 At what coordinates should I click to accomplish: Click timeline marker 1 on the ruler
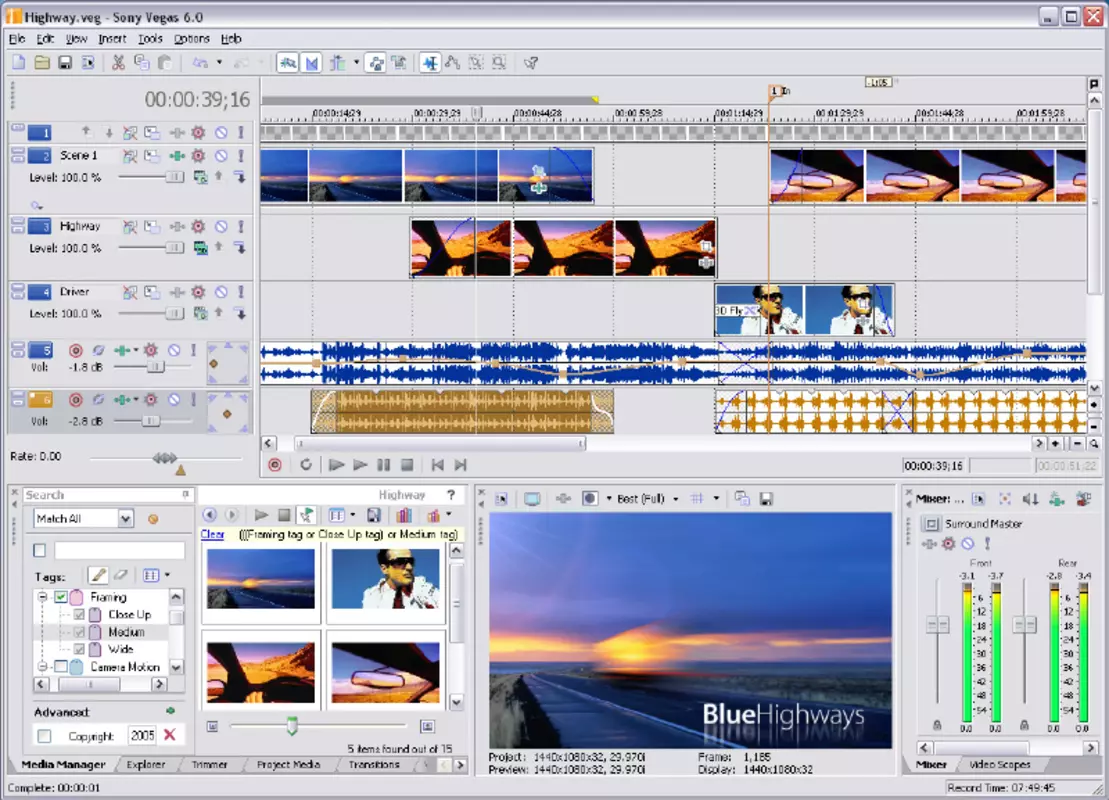point(774,91)
